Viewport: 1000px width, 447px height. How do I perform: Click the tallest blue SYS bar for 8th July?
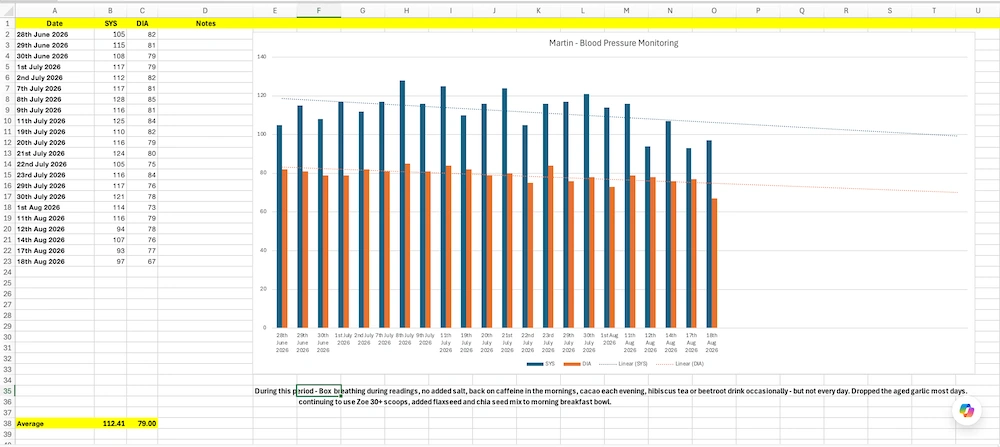[402, 204]
